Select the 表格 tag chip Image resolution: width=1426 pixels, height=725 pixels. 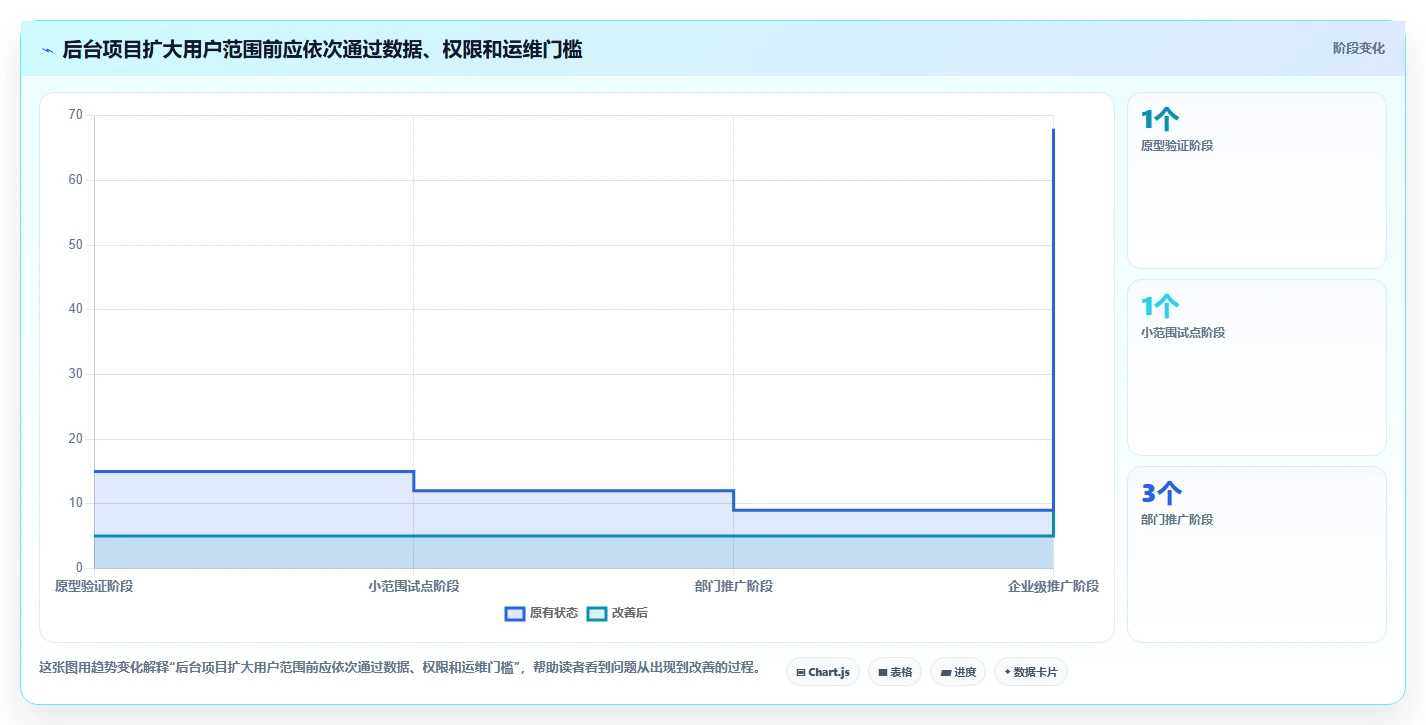click(895, 672)
